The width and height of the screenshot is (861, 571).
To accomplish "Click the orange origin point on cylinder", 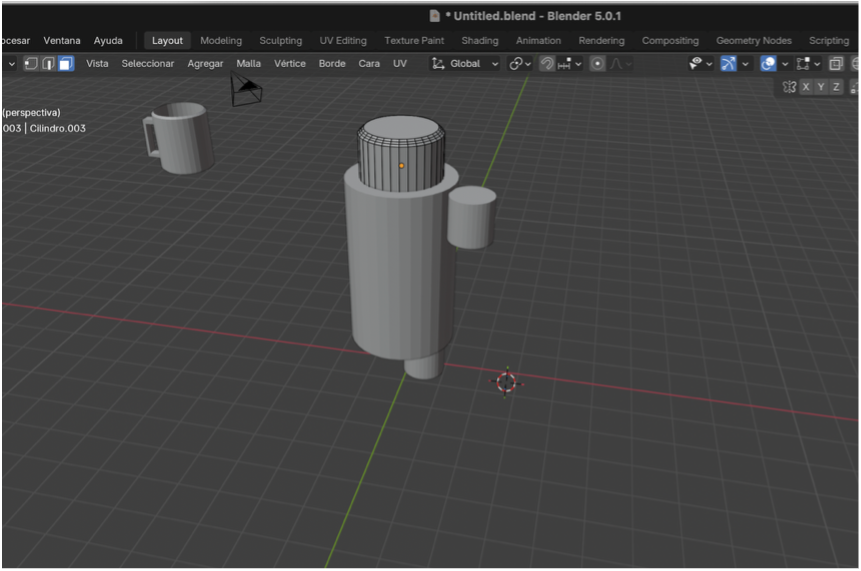I will point(402,165).
